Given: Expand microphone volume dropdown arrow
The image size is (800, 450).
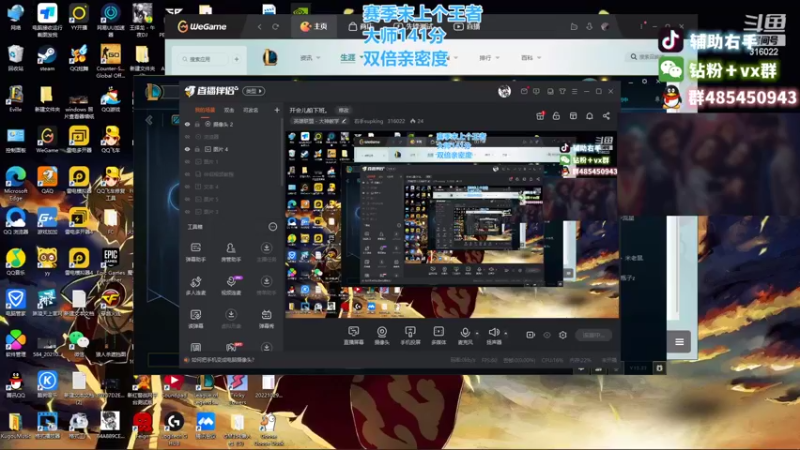Looking at the screenshot, I should (x=477, y=334).
